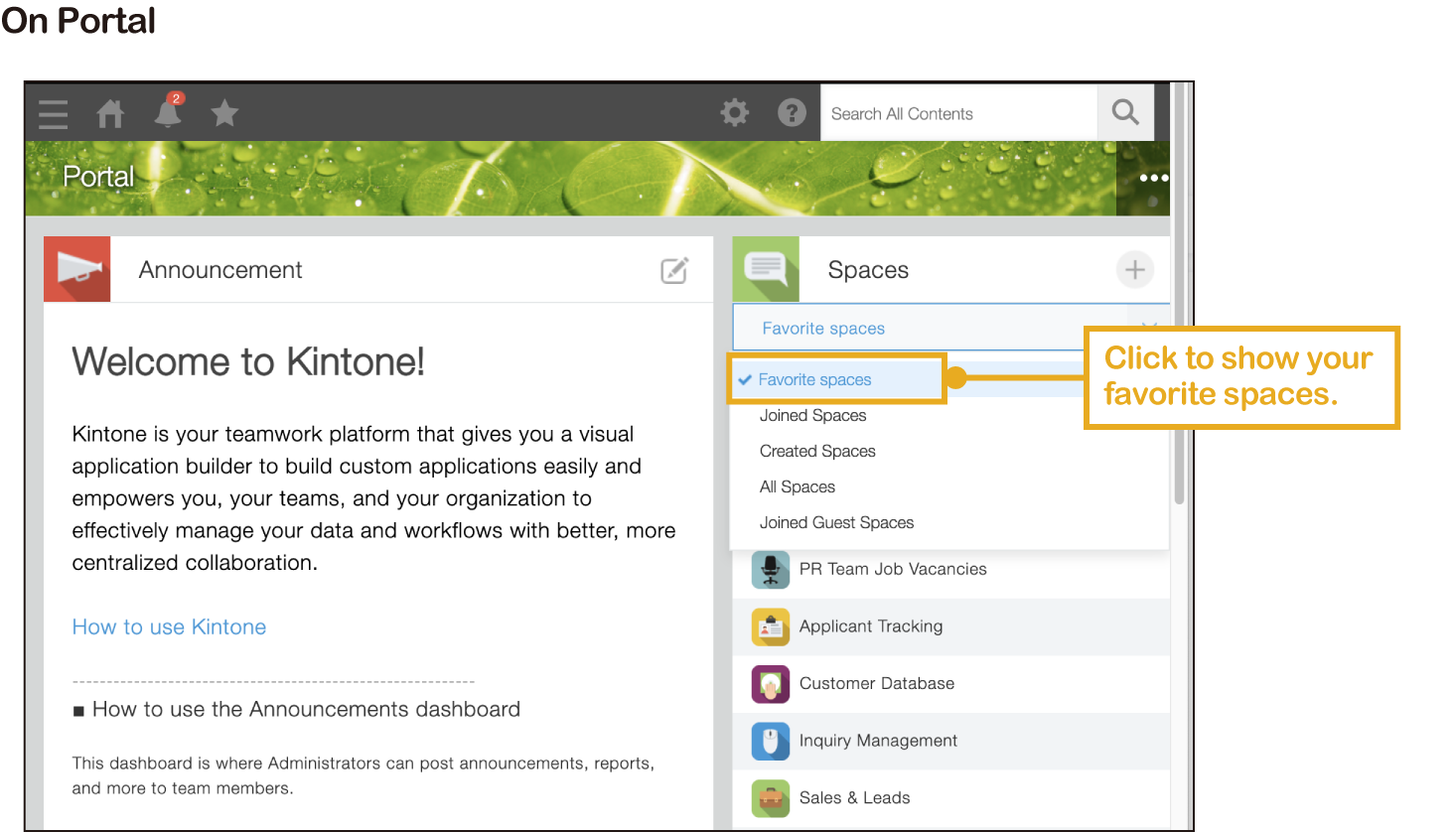The height and width of the screenshot is (832, 1456).
Task: Create a new space with plus button
Action: pos(1134,269)
